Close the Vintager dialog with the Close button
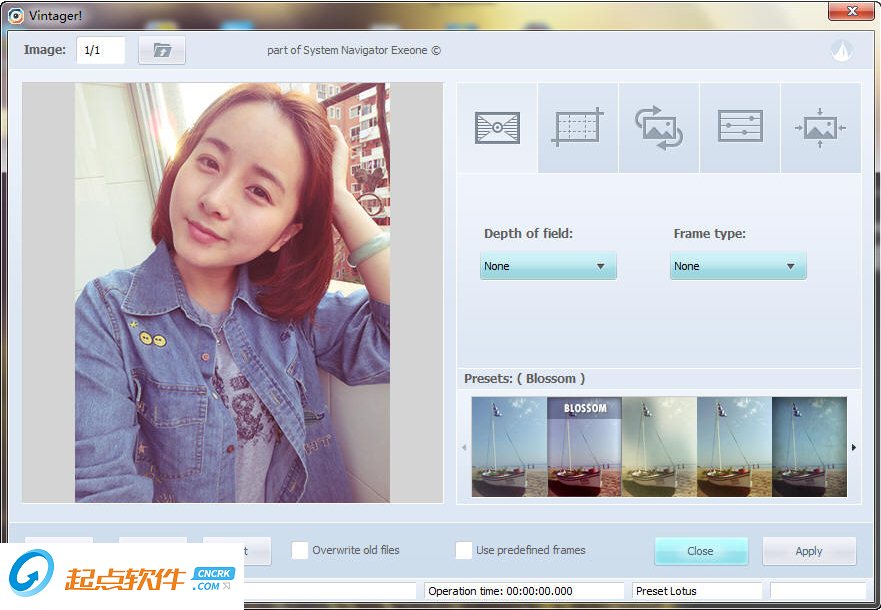The width and height of the screenshot is (881, 610). (x=701, y=550)
